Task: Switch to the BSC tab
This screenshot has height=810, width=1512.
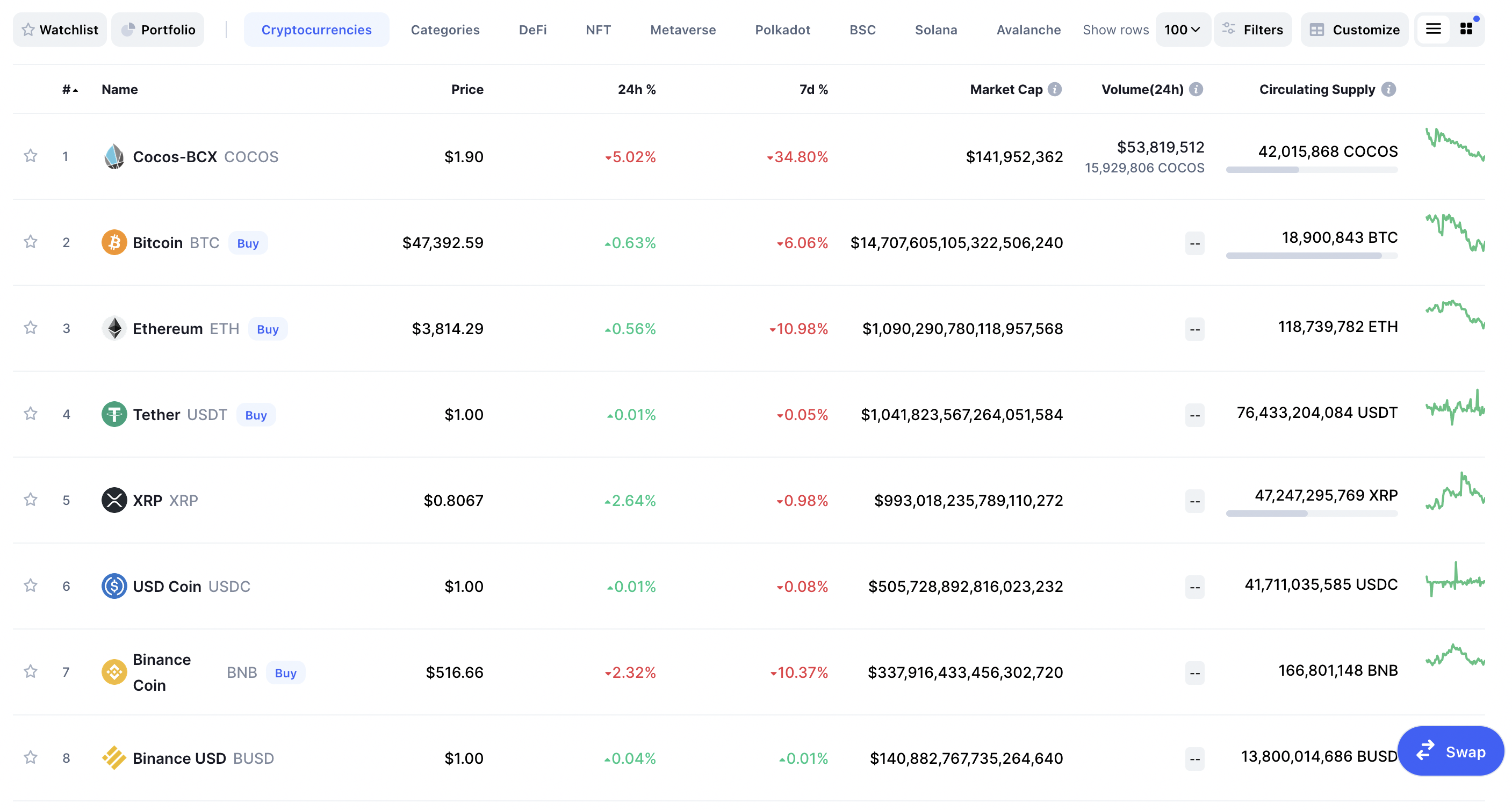Action: [x=862, y=30]
